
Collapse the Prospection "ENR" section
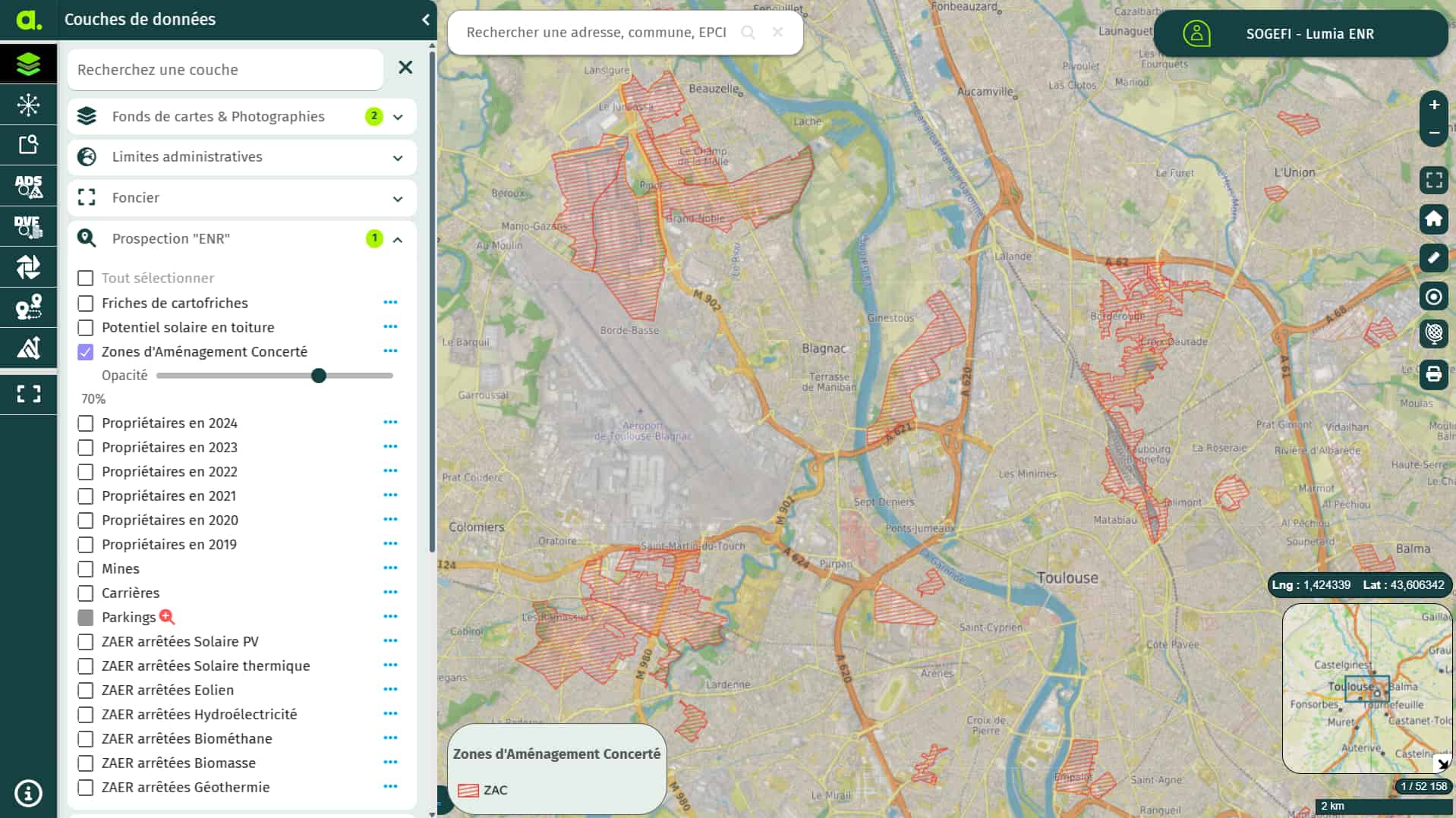tap(242, 239)
